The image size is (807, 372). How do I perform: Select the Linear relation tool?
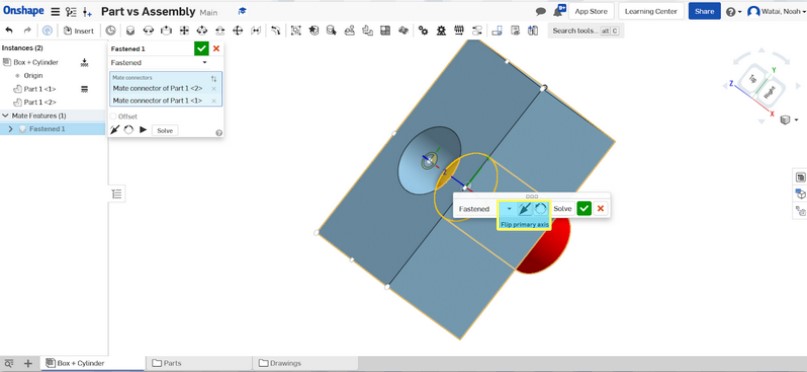click(477, 30)
